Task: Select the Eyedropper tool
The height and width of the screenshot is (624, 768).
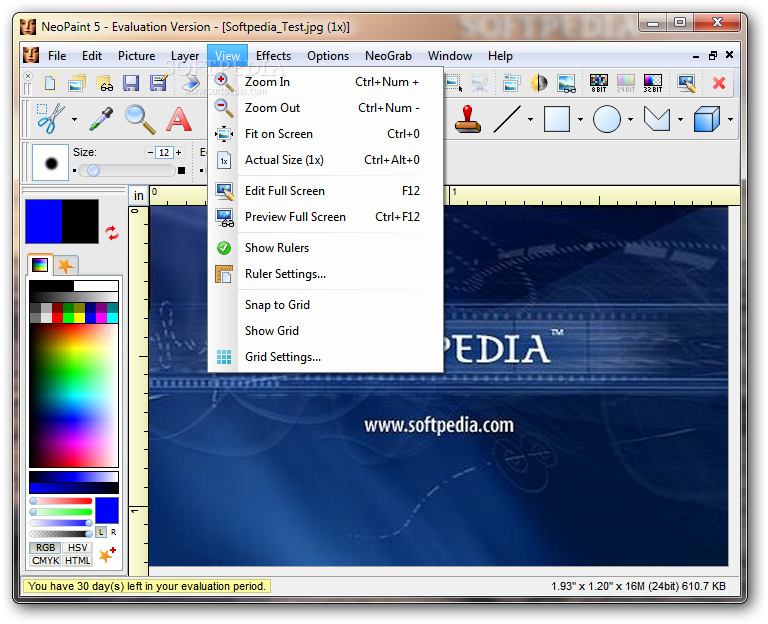Action: [x=101, y=119]
